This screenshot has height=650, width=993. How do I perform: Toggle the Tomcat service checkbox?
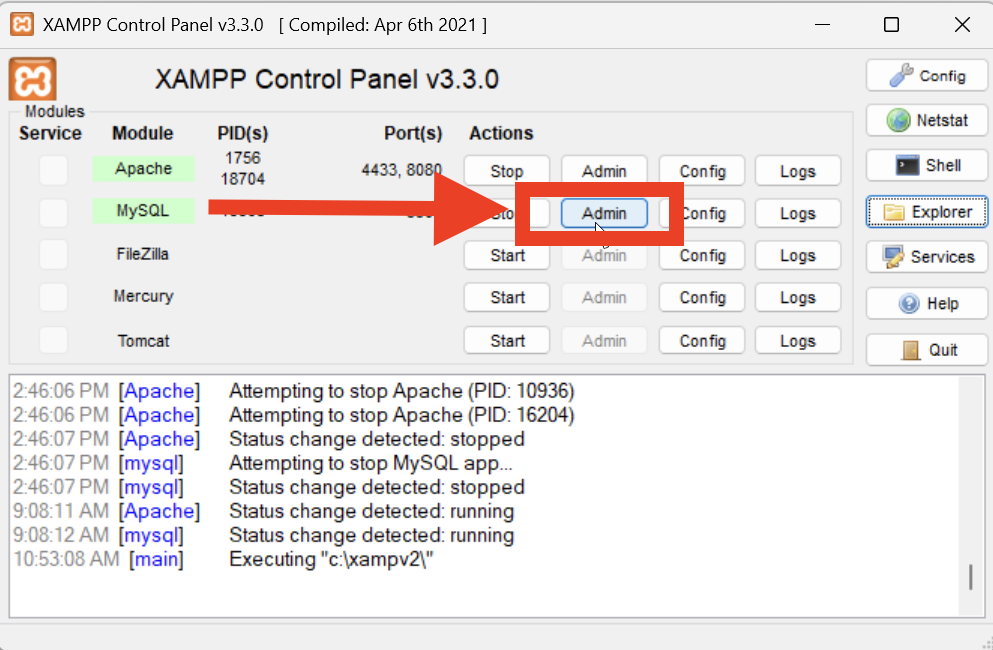pos(53,340)
